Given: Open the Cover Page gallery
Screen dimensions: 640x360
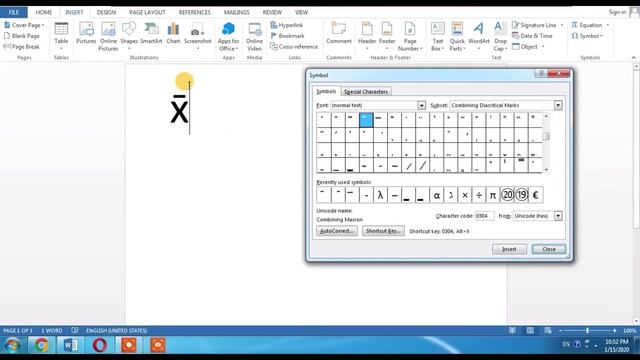Looking at the screenshot, I should click(x=24, y=25).
